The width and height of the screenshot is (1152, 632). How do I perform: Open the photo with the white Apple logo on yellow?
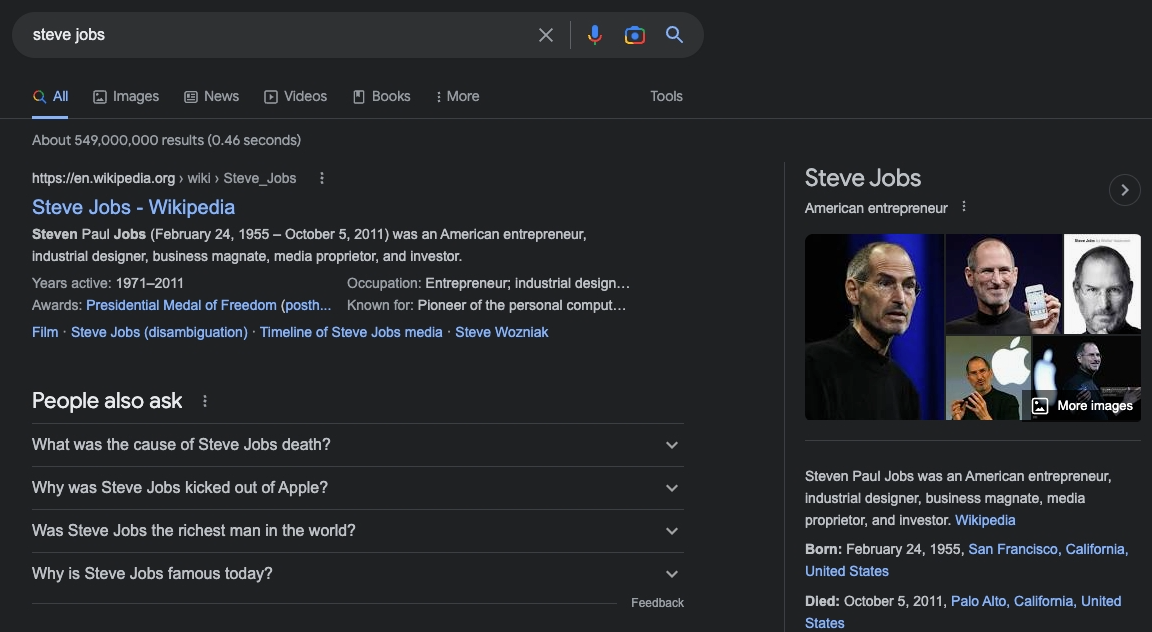click(988, 378)
